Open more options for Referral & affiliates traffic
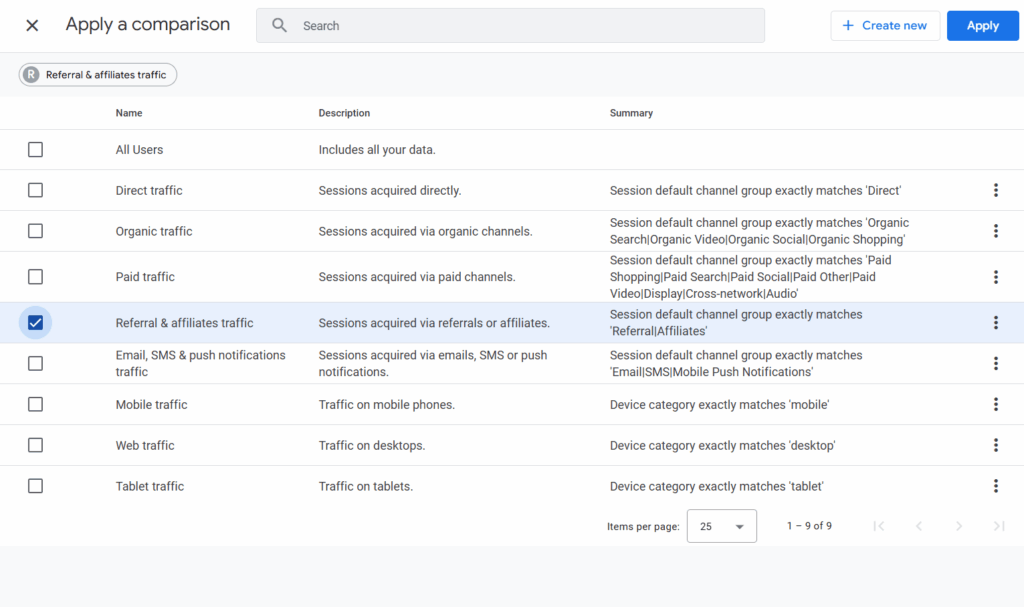The width and height of the screenshot is (1024, 607). [x=995, y=323]
